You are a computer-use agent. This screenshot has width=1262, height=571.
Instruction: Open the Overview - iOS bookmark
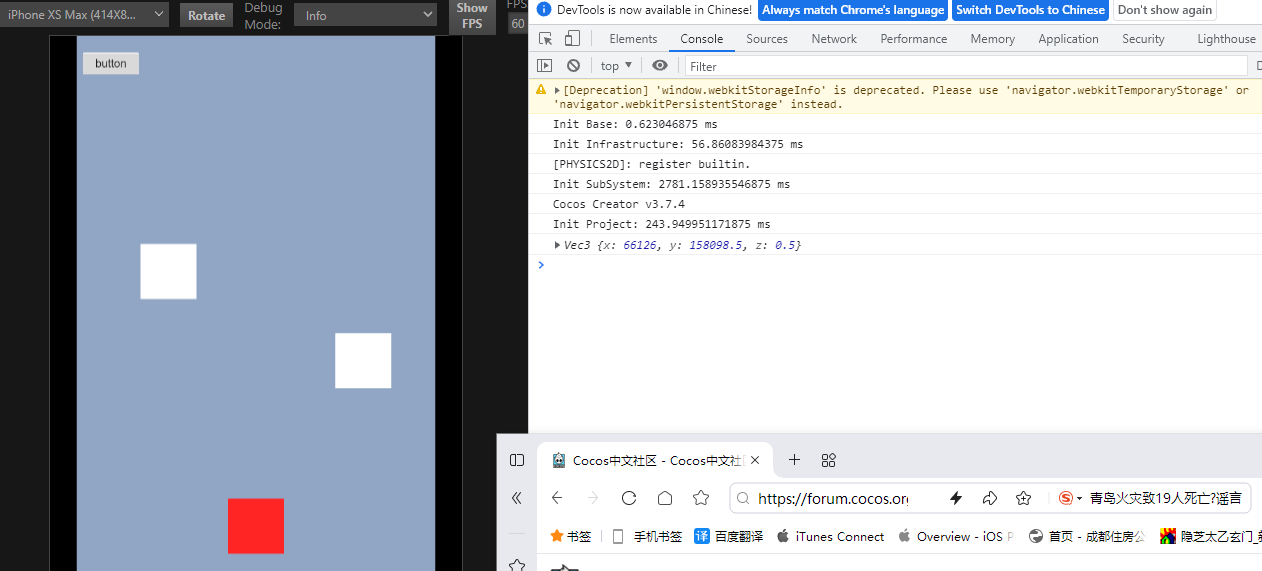956,536
